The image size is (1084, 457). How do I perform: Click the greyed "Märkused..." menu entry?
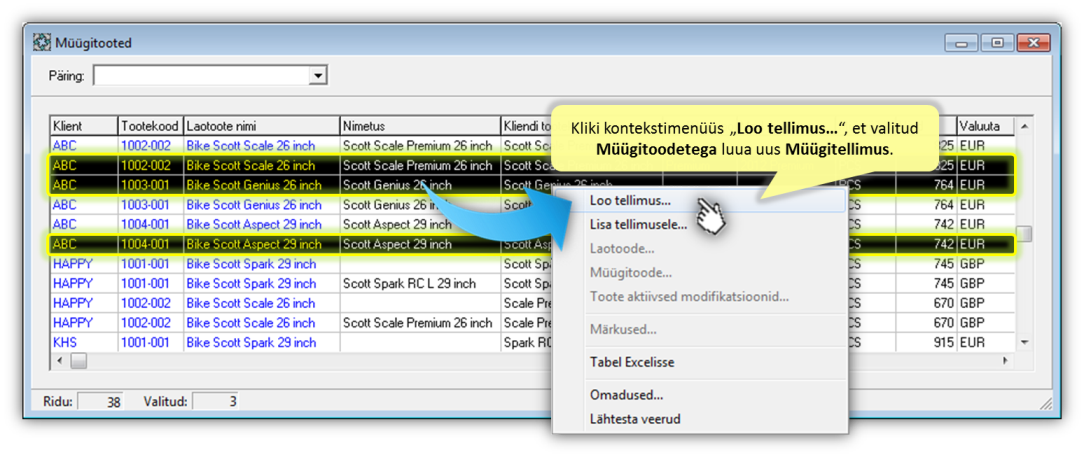[623, 329]
